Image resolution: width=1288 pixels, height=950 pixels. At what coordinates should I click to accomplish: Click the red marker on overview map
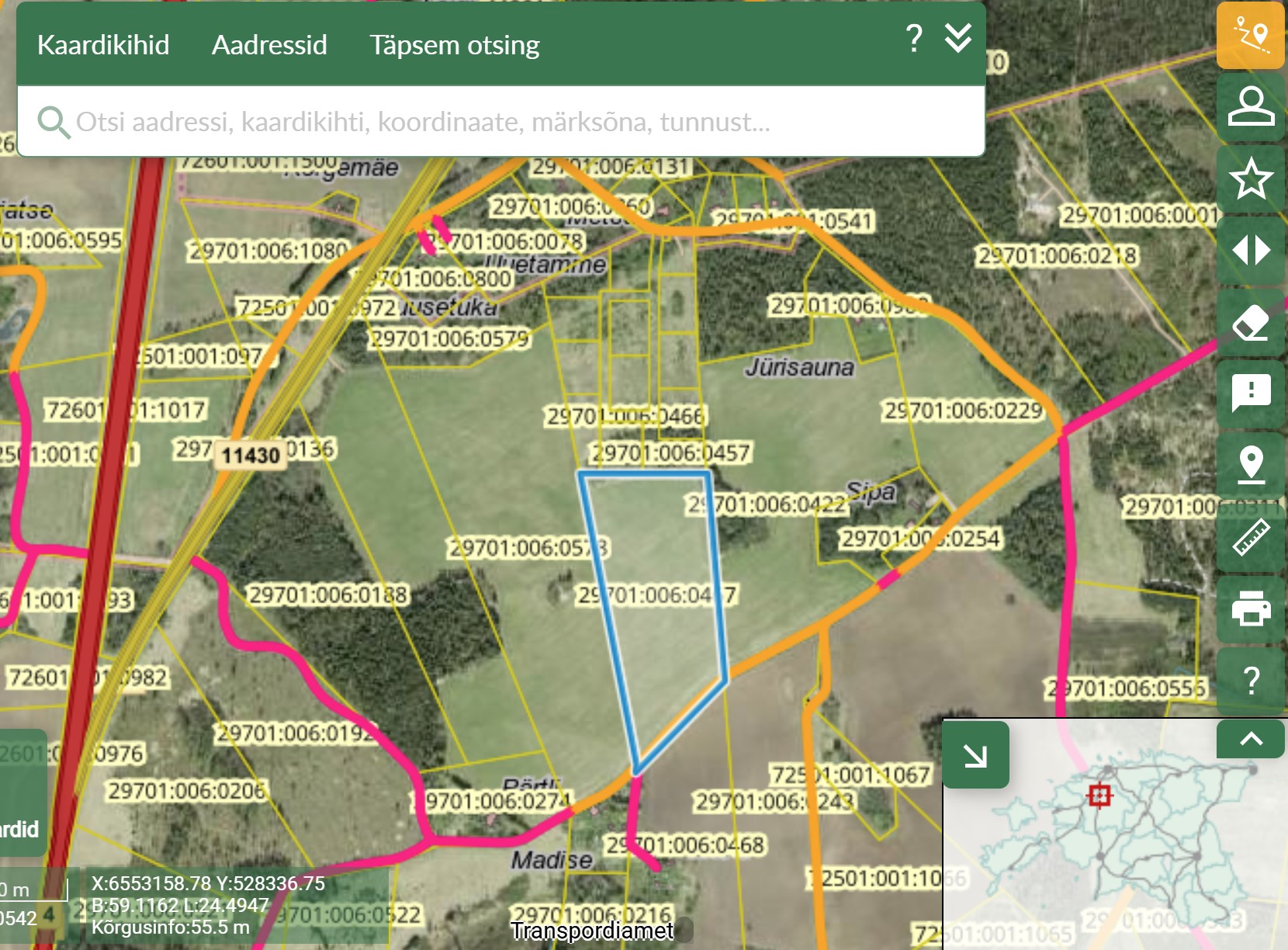pos(1099,795)
